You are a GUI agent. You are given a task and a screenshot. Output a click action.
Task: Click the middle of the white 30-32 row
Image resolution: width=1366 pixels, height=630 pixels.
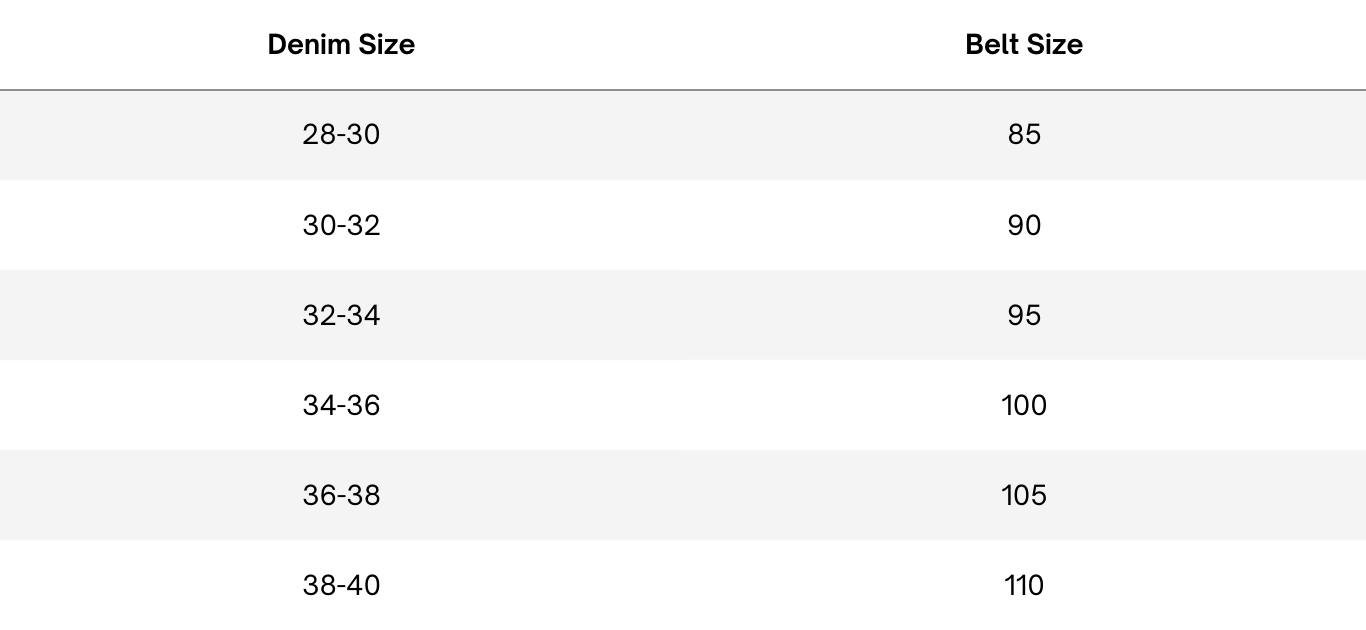click(683, 225)
